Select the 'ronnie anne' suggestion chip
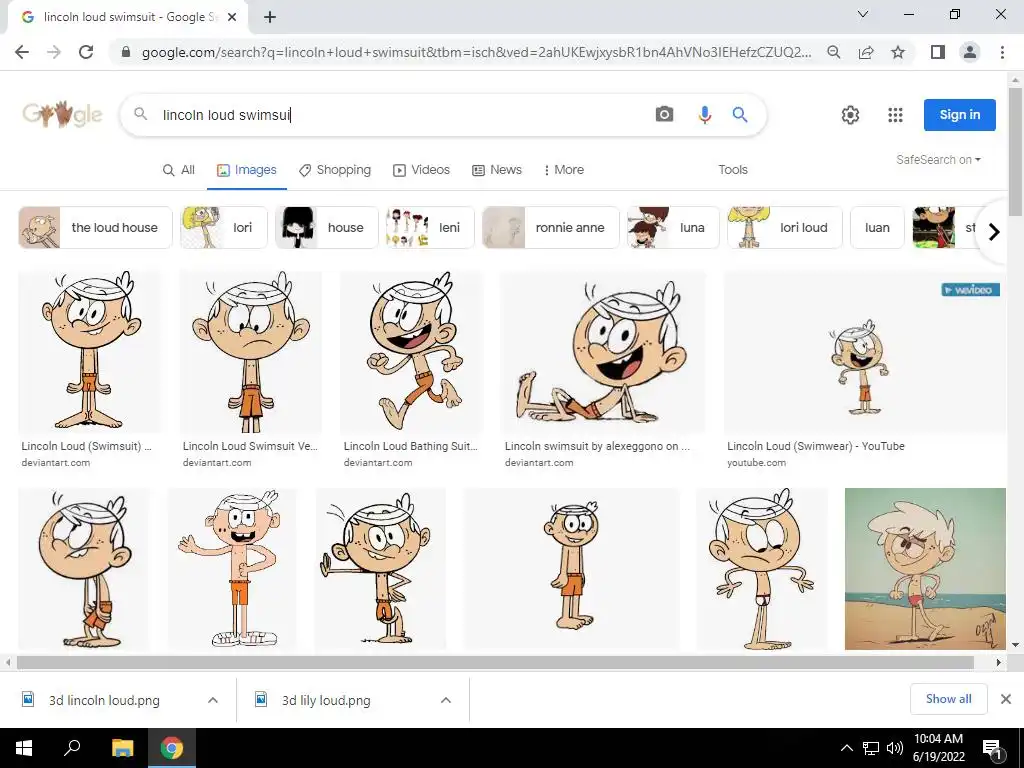1024x768 pixels. (551, 227)
